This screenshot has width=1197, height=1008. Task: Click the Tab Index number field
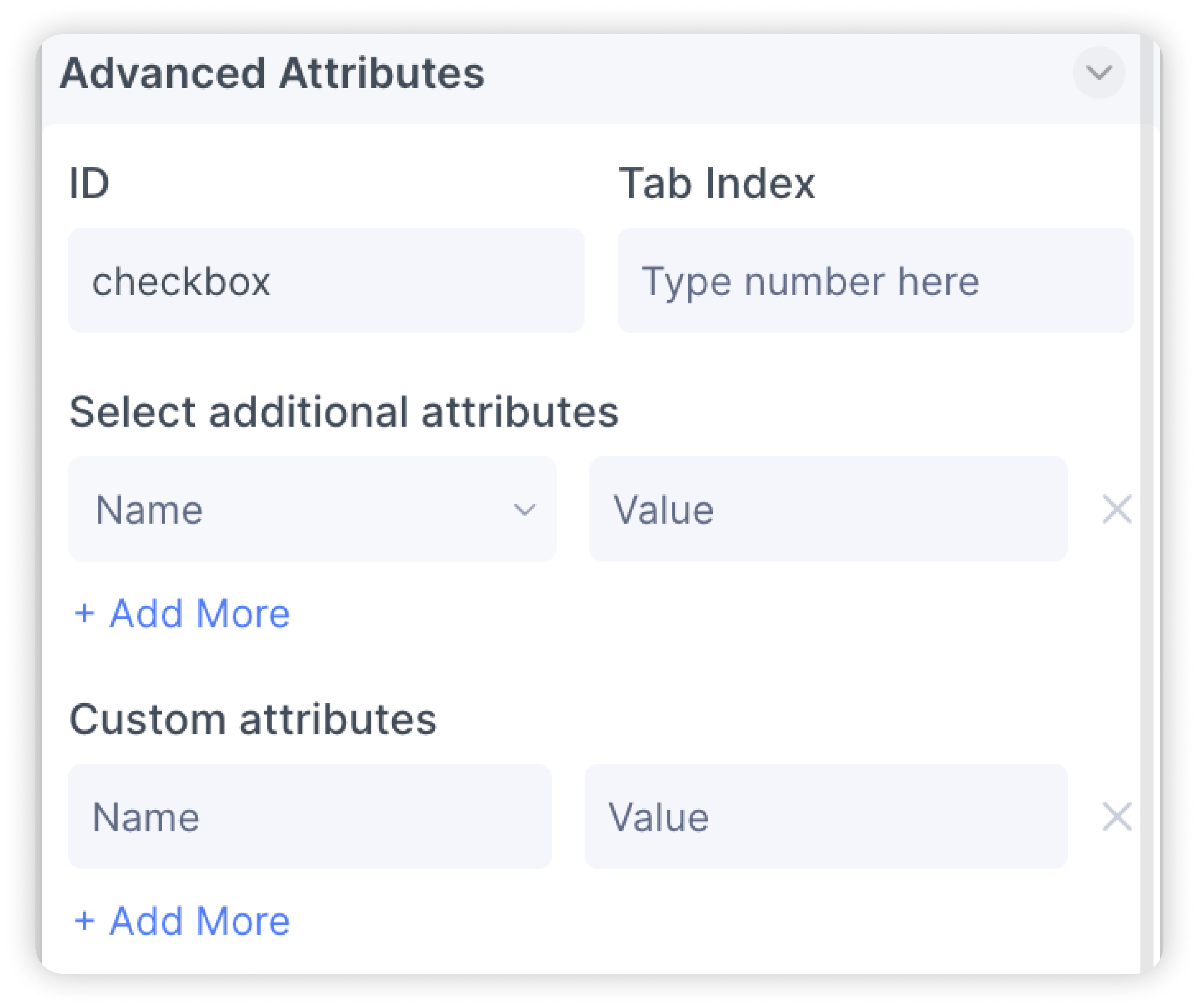tap(875, 280)
